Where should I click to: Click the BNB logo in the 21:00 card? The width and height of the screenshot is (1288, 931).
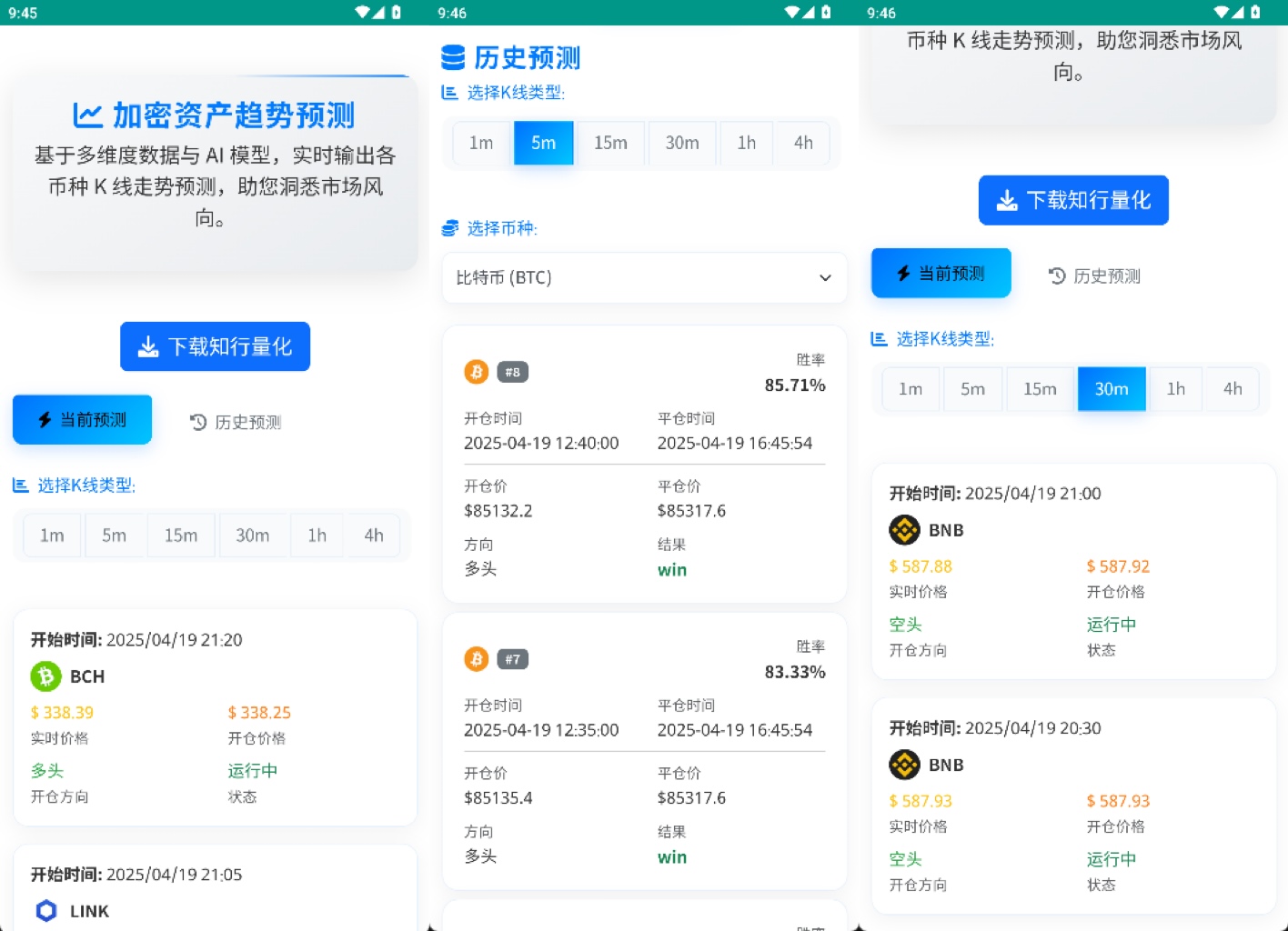[x=904, y=530]
